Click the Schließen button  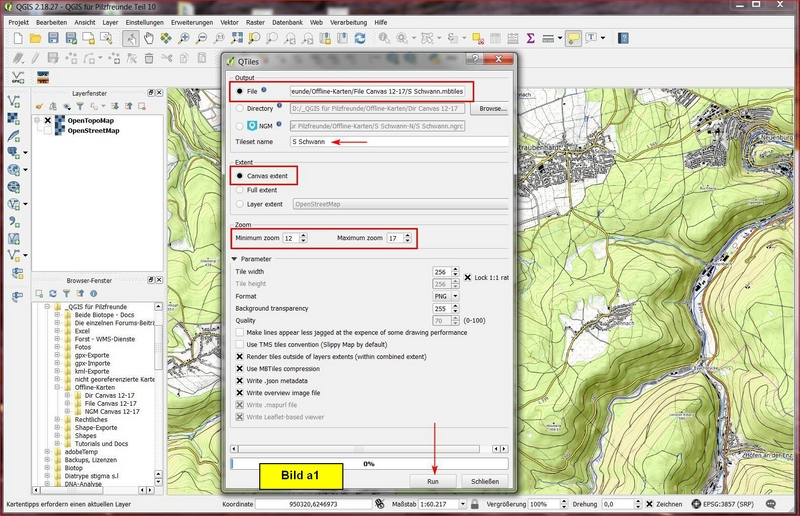pyautogui.click(x=485, y=481)
